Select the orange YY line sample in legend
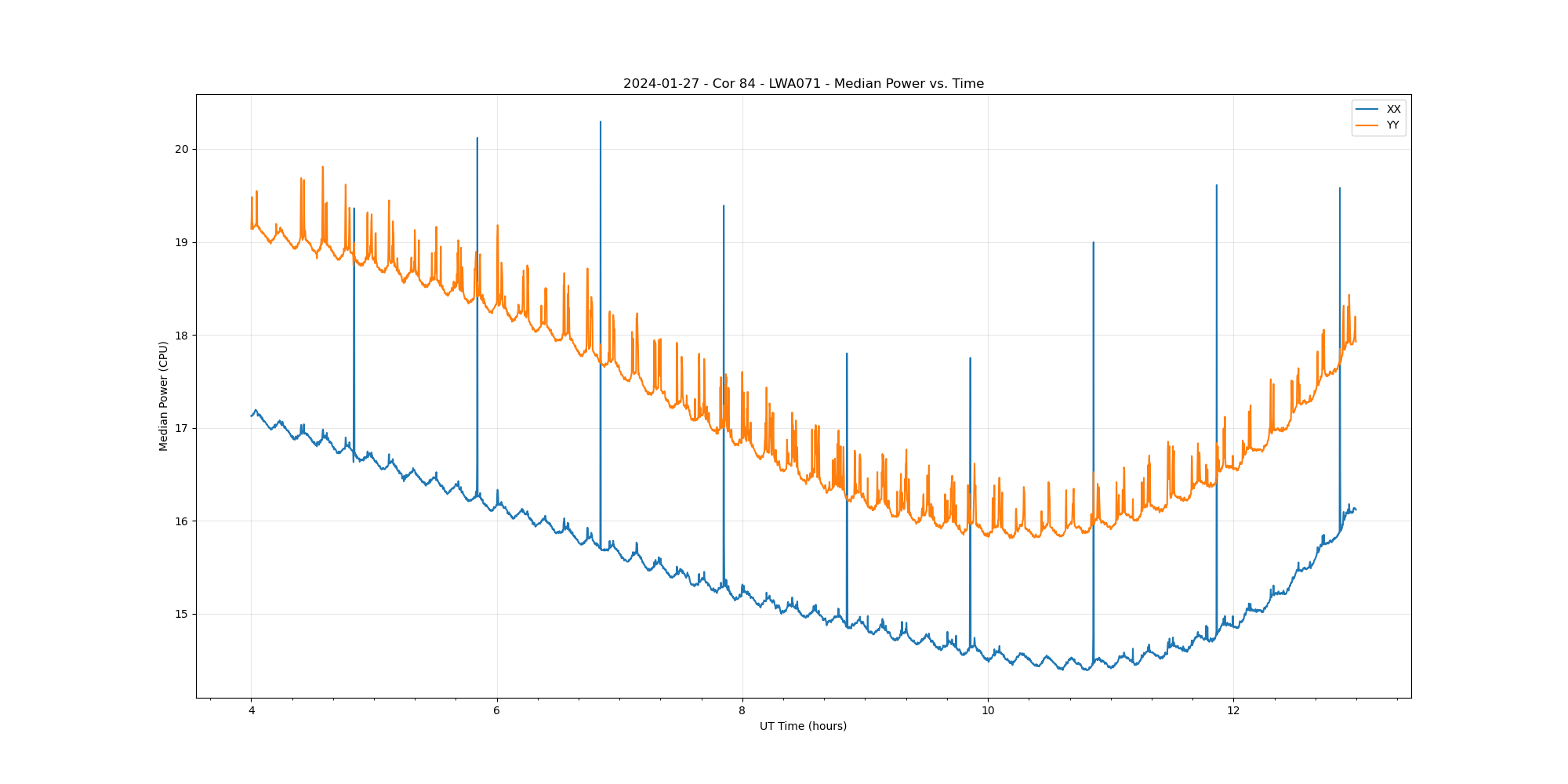This screenshot has height=784, width=1568. pos(1367,125)
